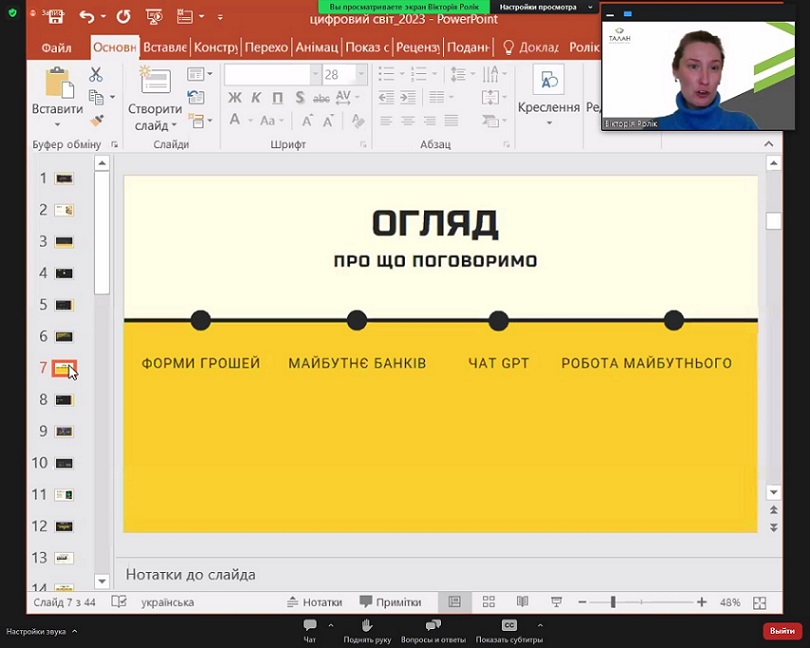Select slide 9 thumbnail
The width and height of the screenshot is (810, 648).
click(x=64, y=431)
